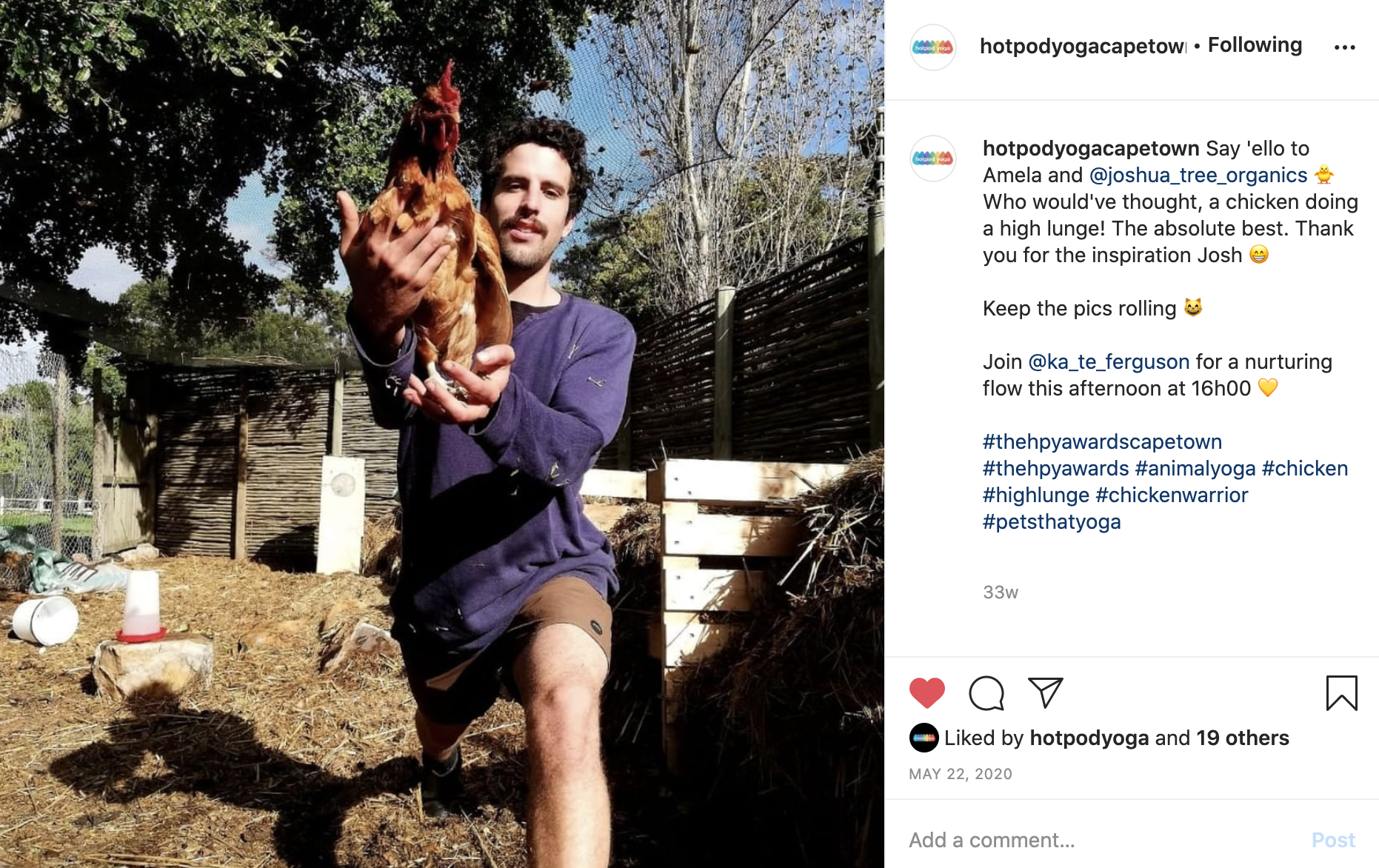Screen dimensions: 1379x868
Task: Click the small avatar beside the caption
Action: pos(933,157)
